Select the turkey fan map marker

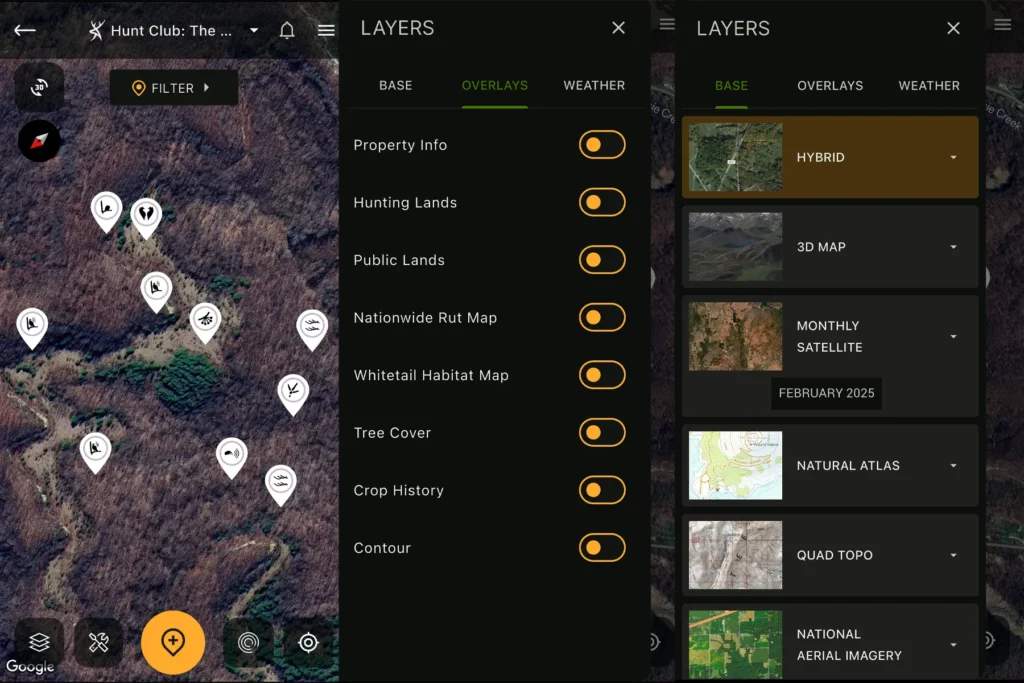click(x=205, y=323)
